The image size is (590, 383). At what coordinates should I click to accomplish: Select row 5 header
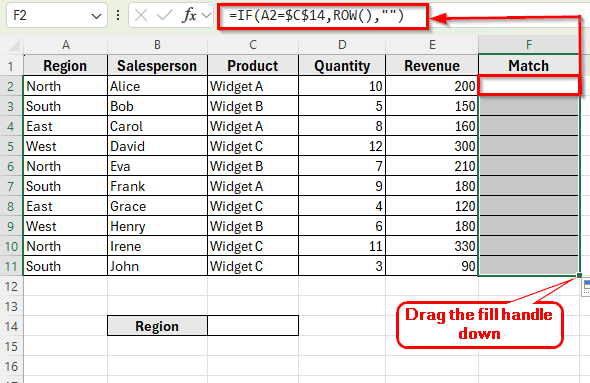[11, 146]
